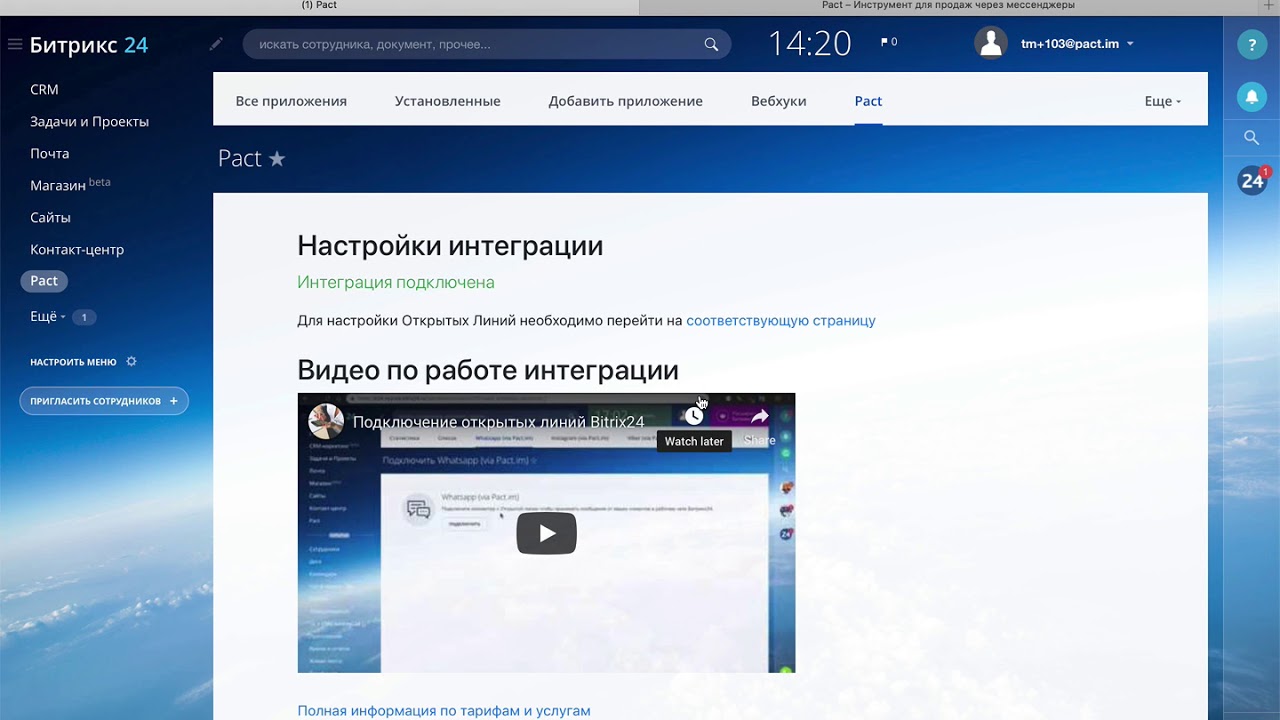Open Сайты in left menu
Viewport: 1280px width, 720px height.
(50, 217)
